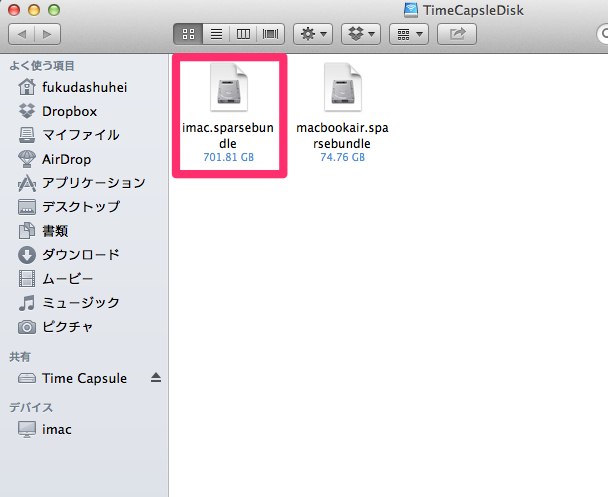Open fukudashuhei home folder in sidebar
Screen dimensions: 608x497
(x=85, y=87)
